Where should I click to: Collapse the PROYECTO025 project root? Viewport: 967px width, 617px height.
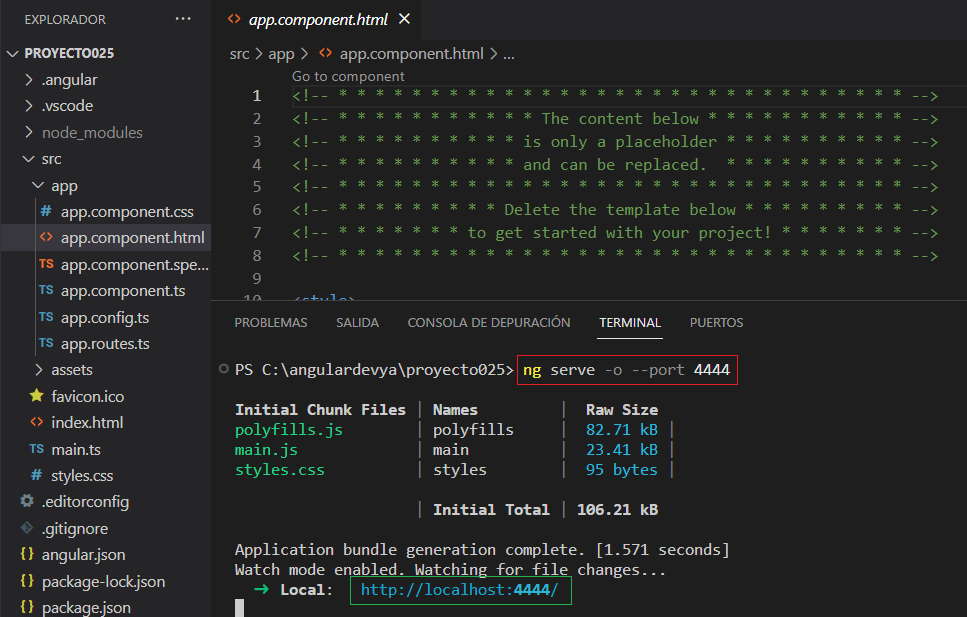click(12, 54)
